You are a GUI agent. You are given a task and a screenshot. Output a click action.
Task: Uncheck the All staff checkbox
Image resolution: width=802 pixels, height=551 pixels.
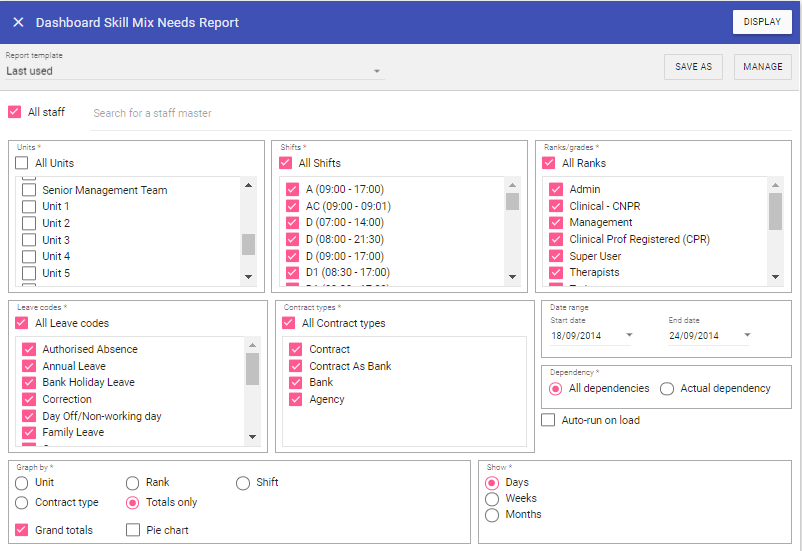[15, 112]
